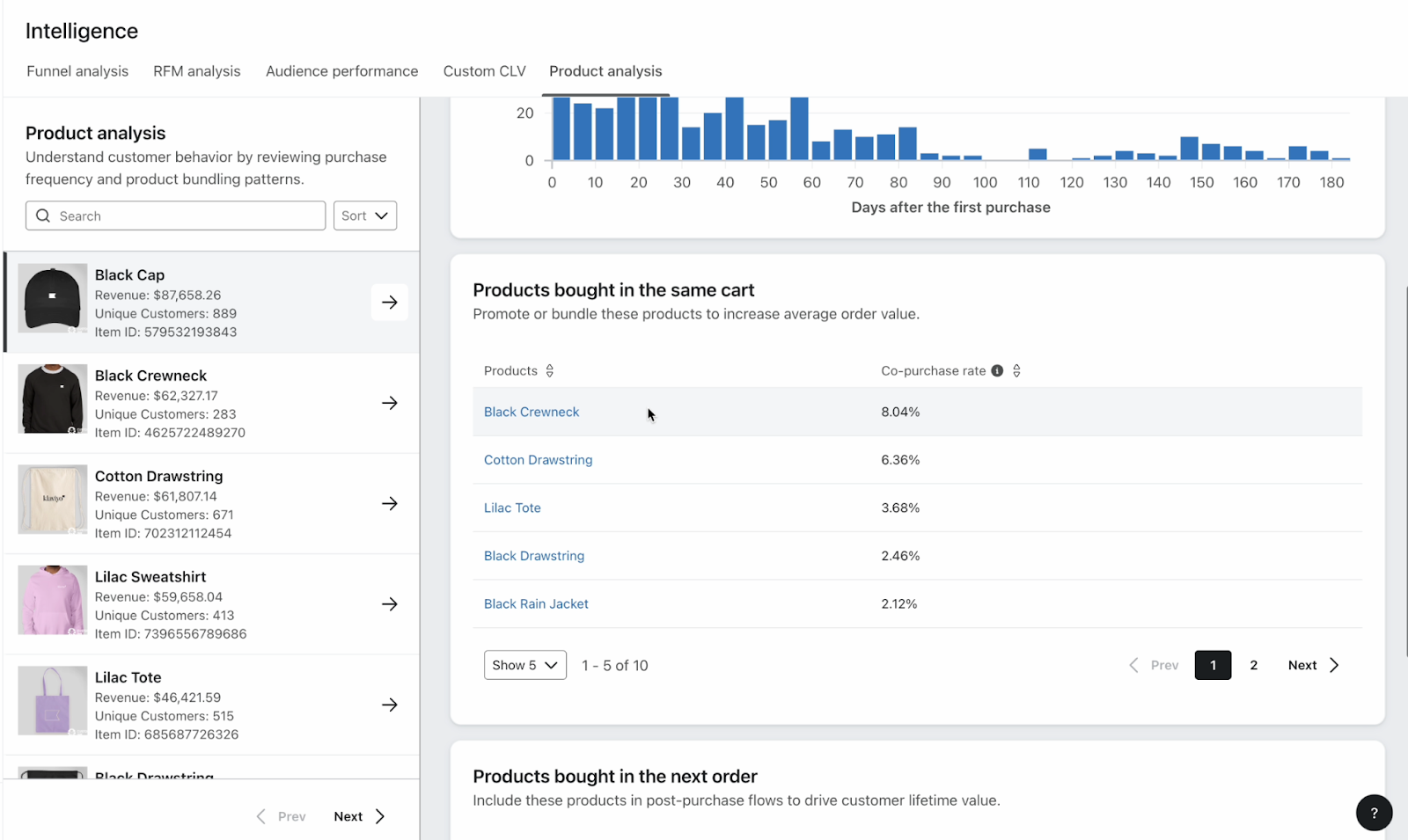Open the Black Rain Jacket link

point(536,604)
